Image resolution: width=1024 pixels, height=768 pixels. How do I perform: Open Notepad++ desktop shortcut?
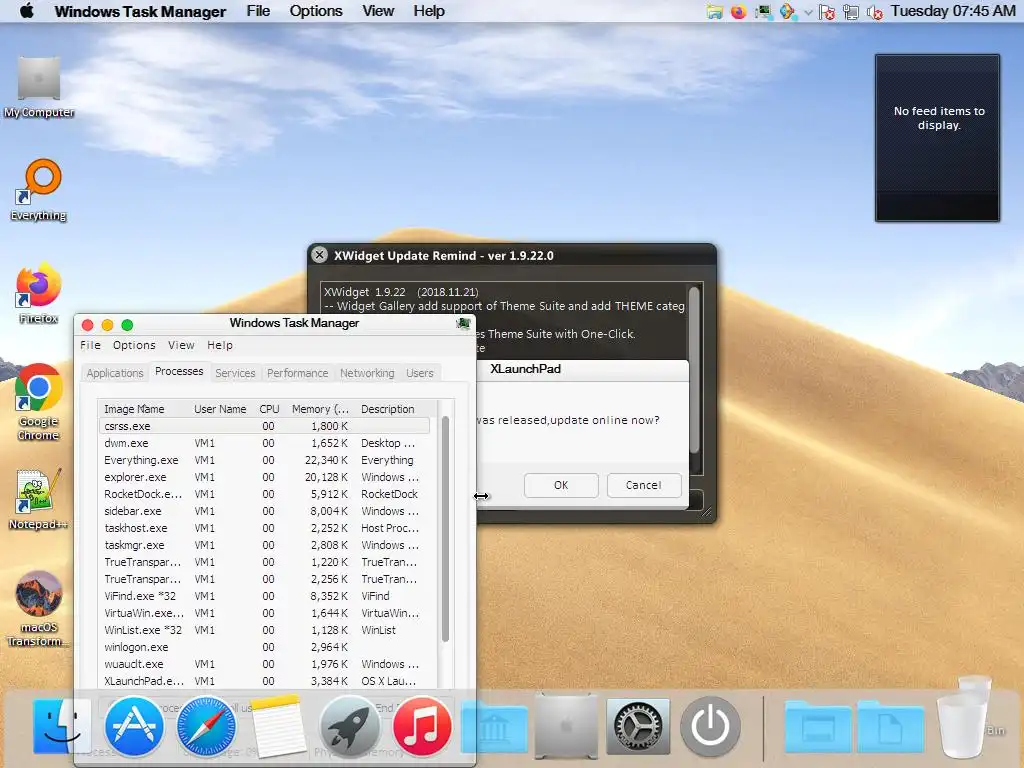click(x=39, y=500)
